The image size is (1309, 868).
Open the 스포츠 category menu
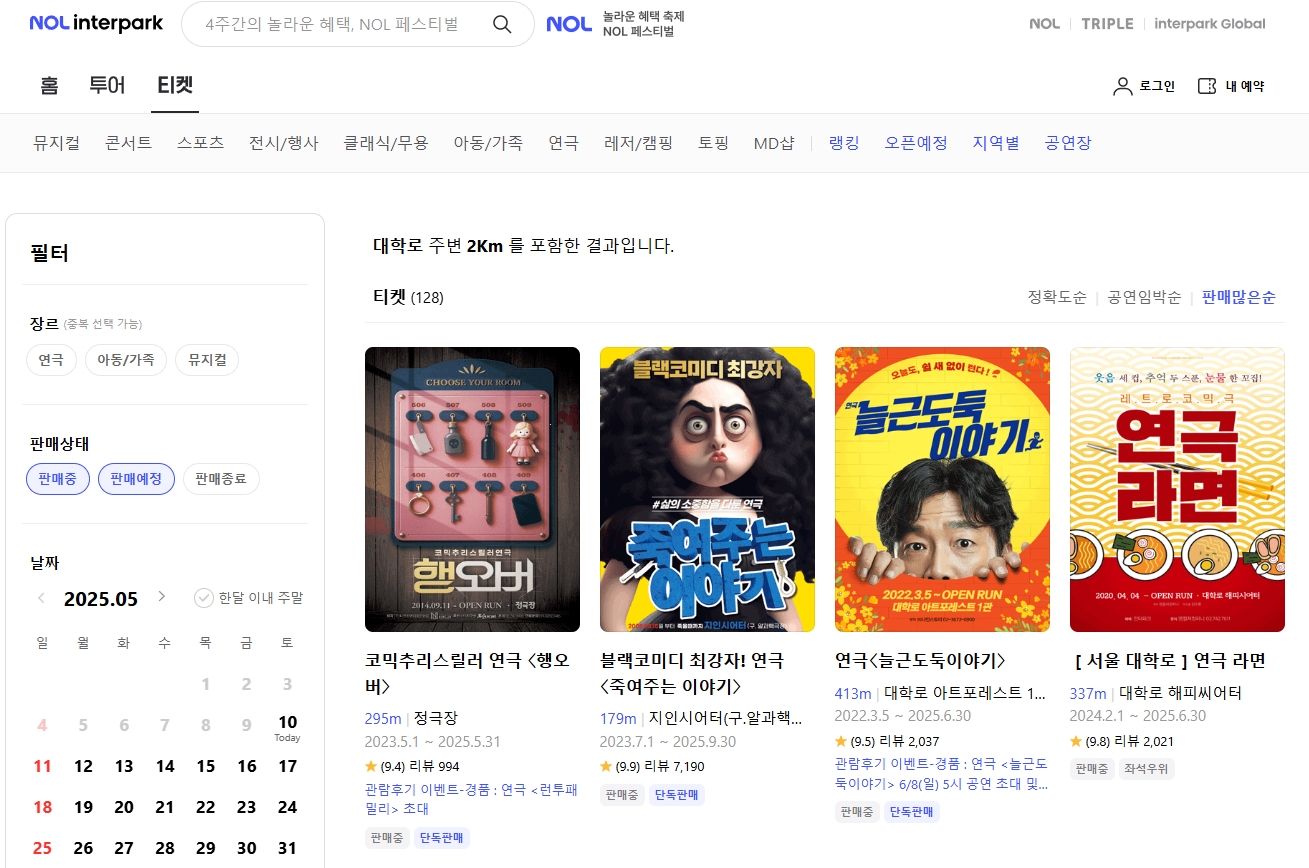(200, 143)
